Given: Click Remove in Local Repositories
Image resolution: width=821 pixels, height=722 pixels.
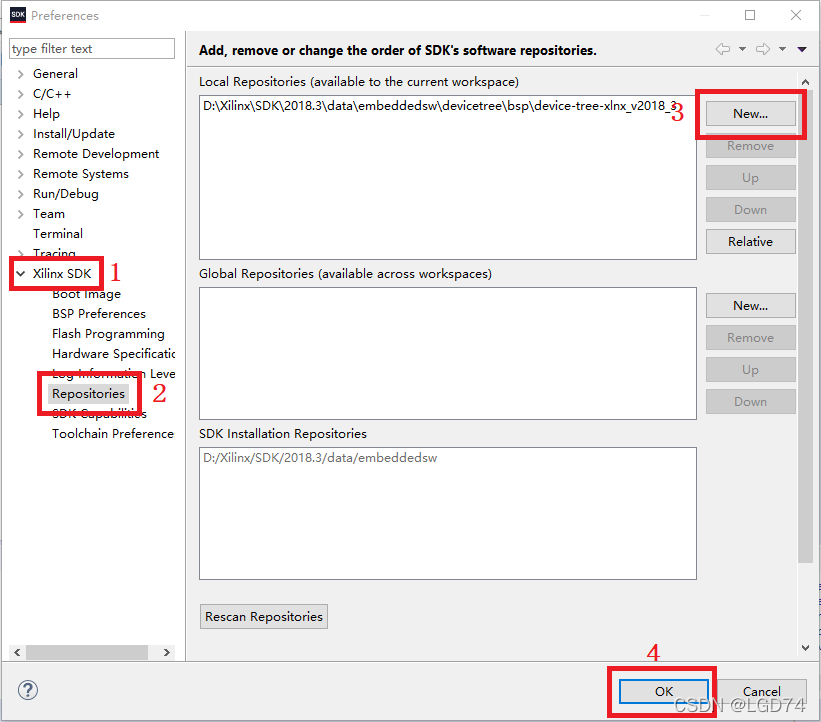Looking at the screenshot, I should 750,146.
